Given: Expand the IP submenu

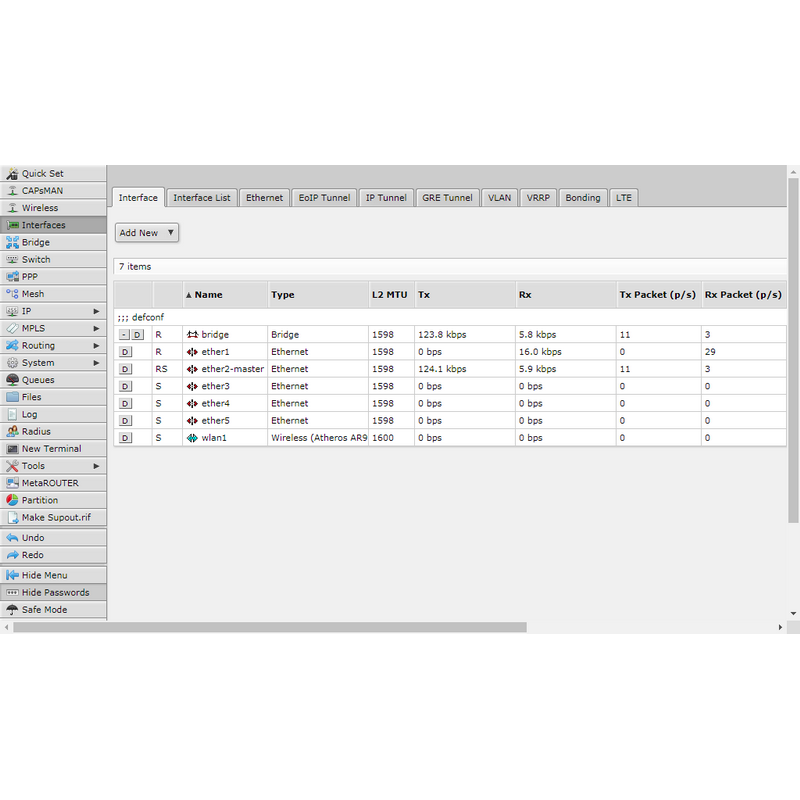Looking at the screenshot, I should coord(53,311).
